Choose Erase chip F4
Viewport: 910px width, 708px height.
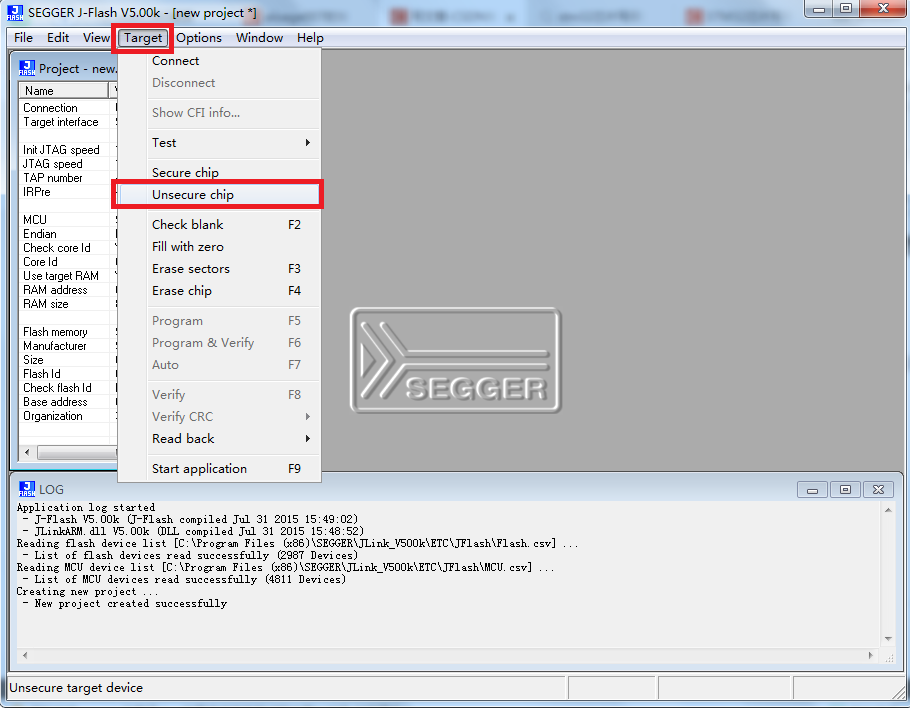[x=219, y=291]
